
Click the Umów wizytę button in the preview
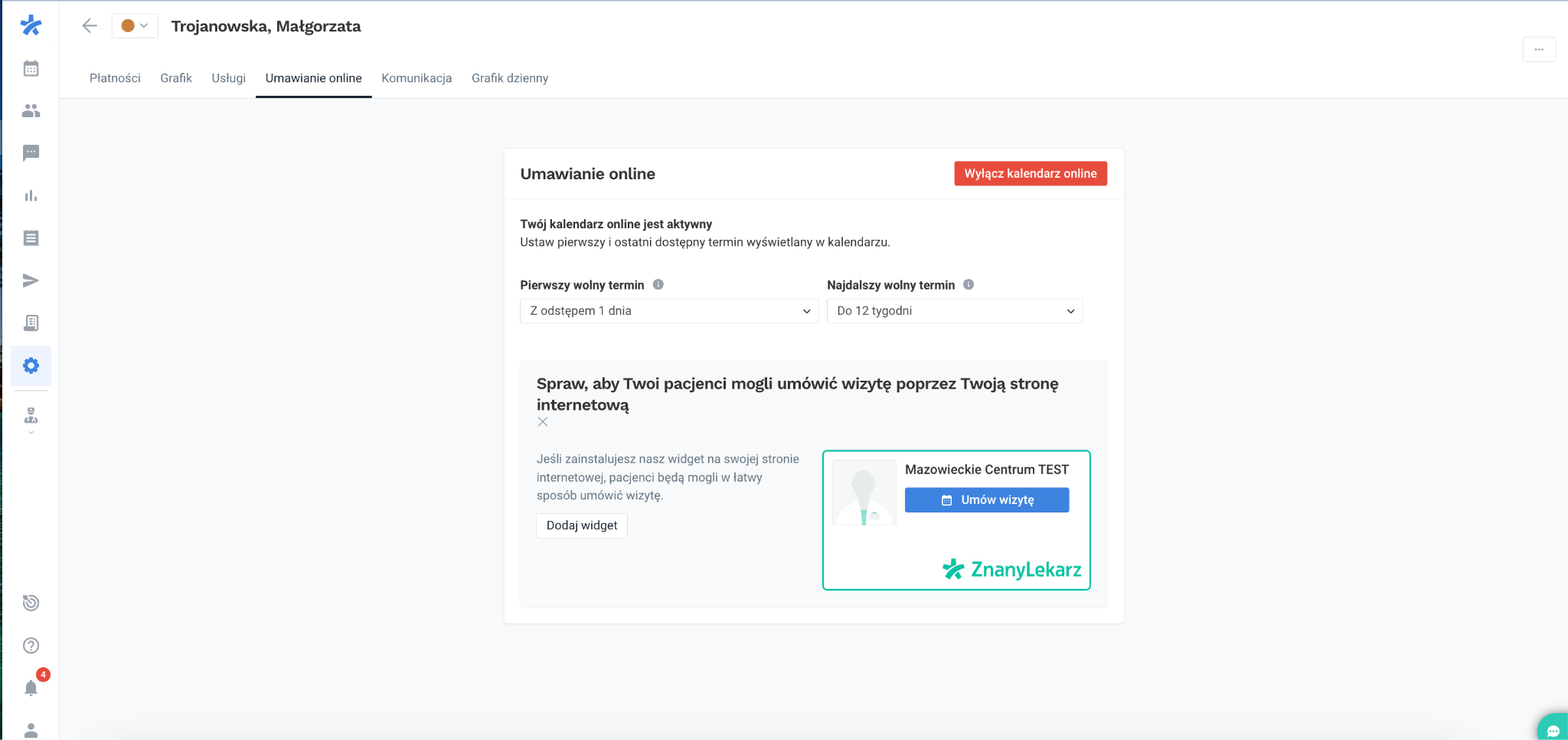point(986,499)
